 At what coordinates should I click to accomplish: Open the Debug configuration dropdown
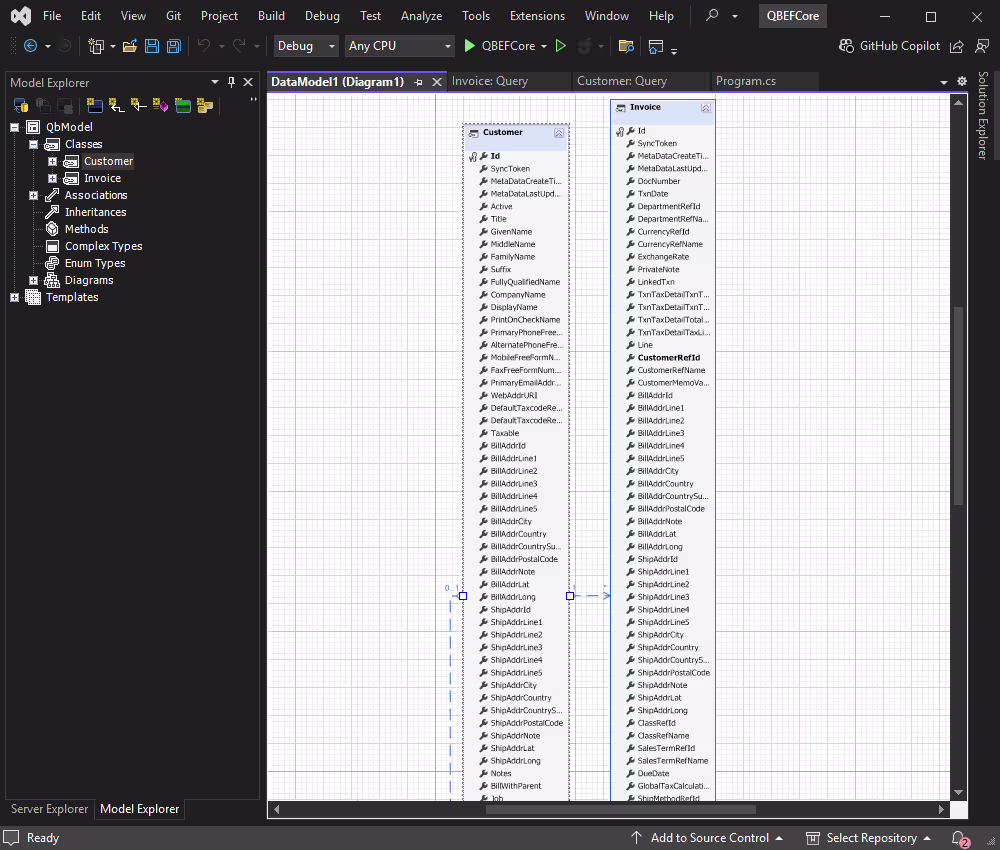tap(306, 46)
